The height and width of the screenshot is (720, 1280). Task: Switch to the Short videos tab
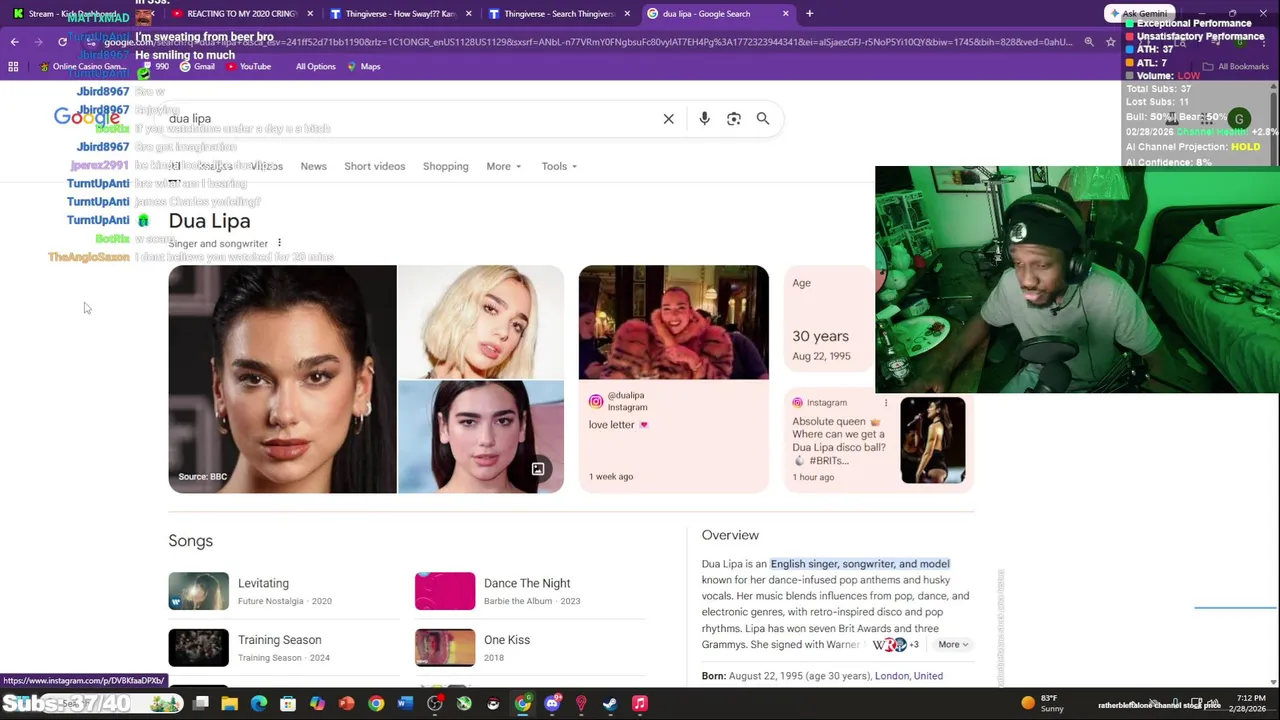click(375, 166)
